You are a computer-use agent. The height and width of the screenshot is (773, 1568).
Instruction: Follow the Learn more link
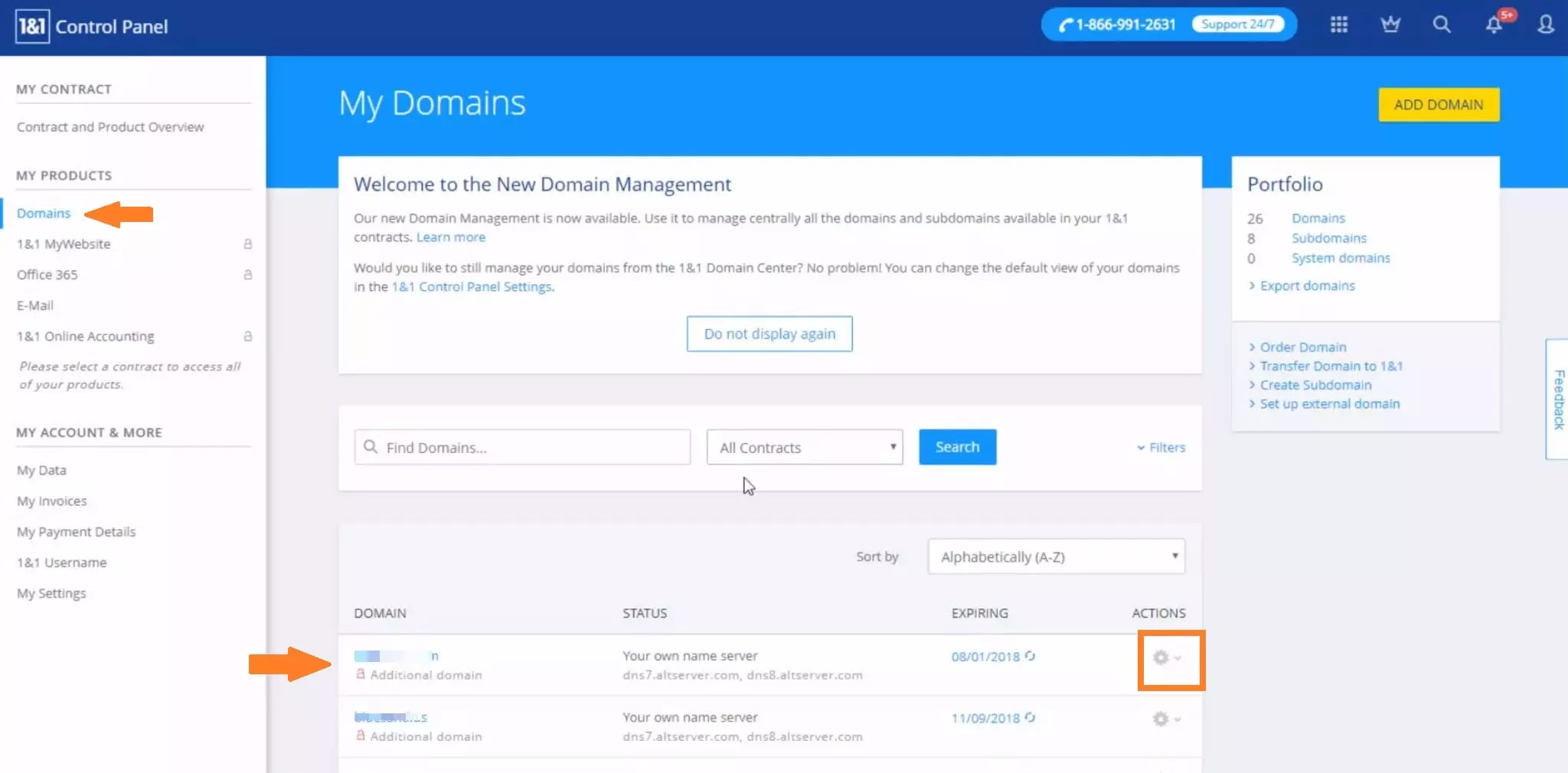click(x=451, y=237)
